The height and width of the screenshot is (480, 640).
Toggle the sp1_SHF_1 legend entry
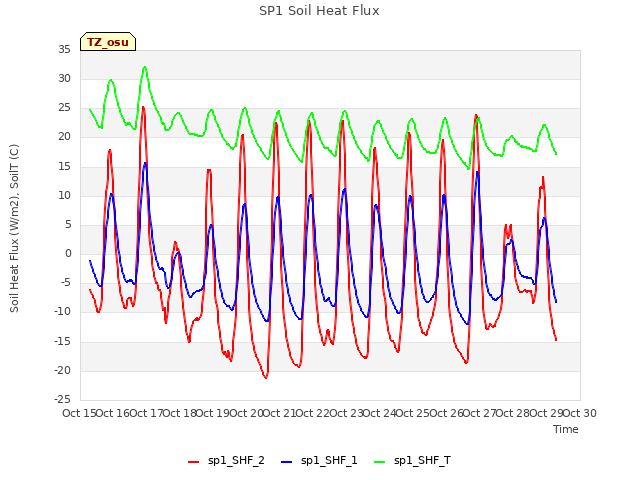(x=319, y=461)
